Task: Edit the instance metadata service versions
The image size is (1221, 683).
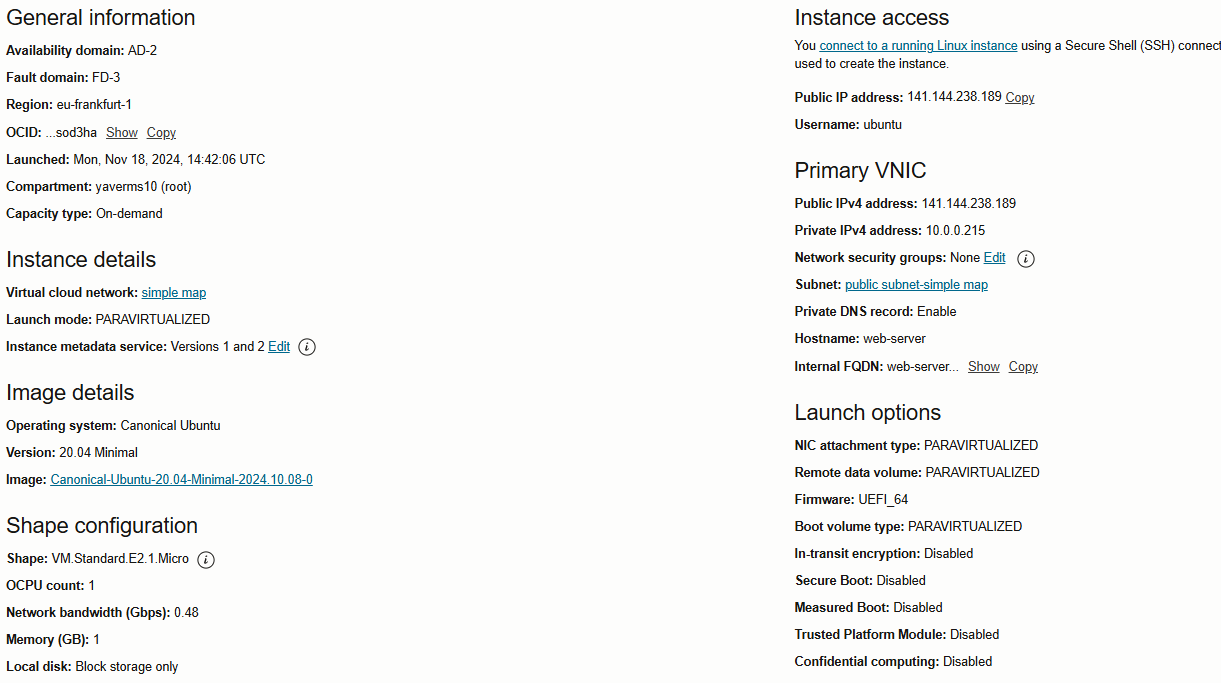Action: tap(279, 347)
